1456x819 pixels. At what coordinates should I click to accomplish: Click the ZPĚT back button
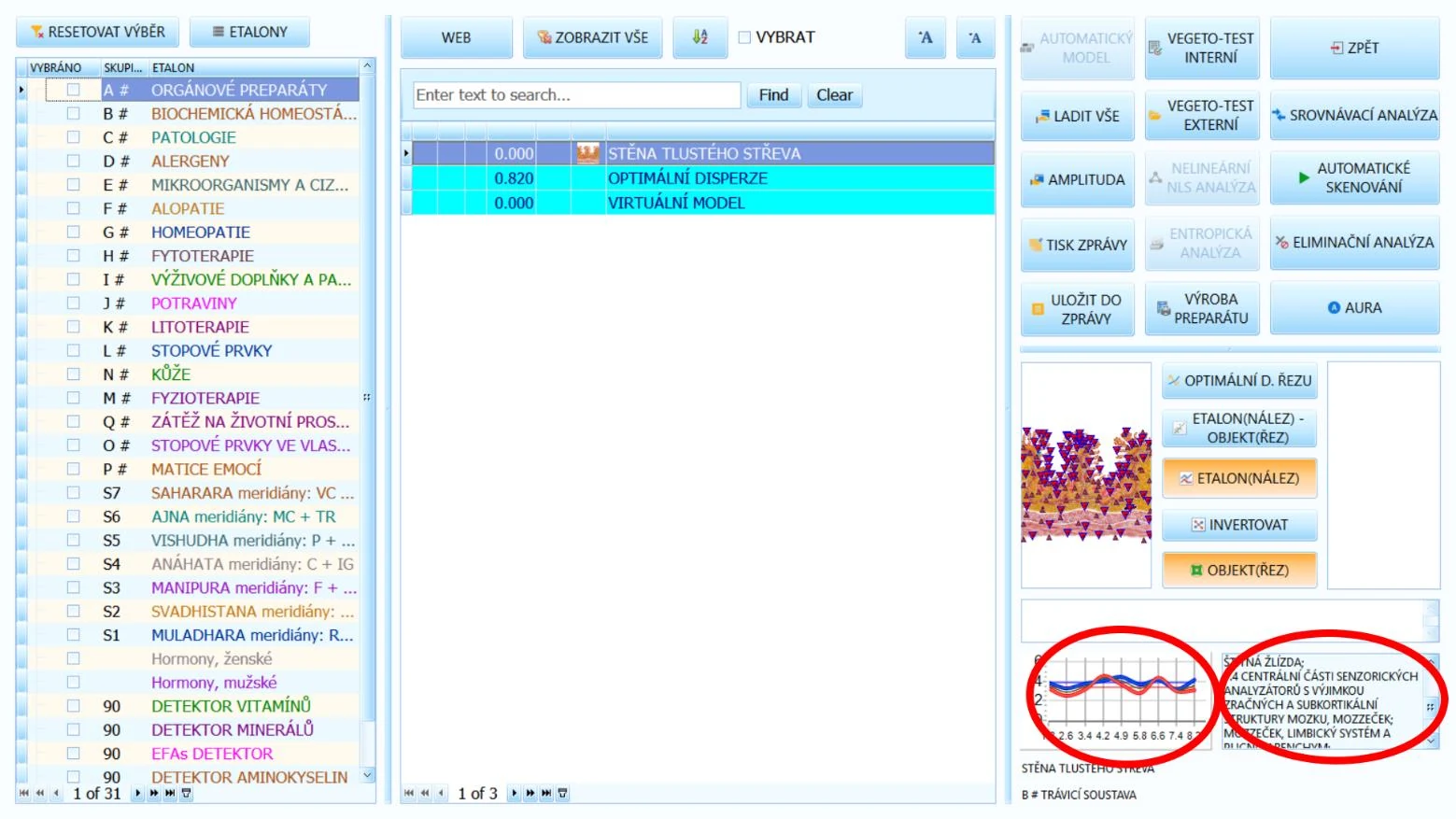click(x=1354, y=48)
